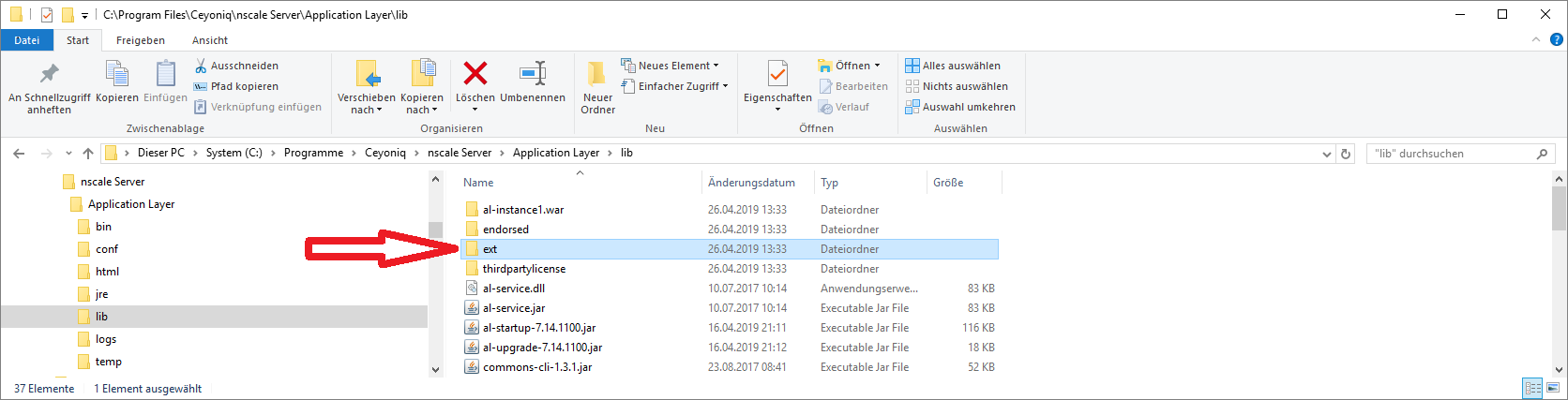Select the conf folder in navigation tree
1568x400 pixels.
tap(107, 249)
